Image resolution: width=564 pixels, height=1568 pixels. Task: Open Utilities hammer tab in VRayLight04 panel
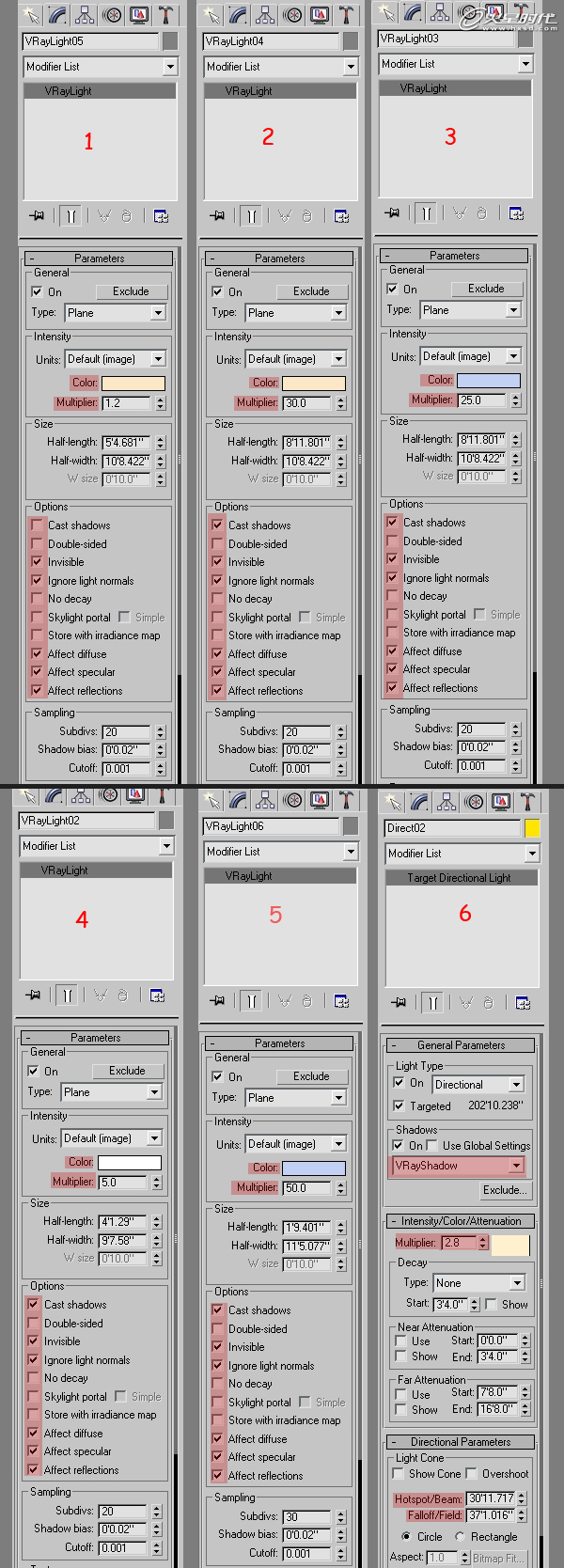[347, 15]
